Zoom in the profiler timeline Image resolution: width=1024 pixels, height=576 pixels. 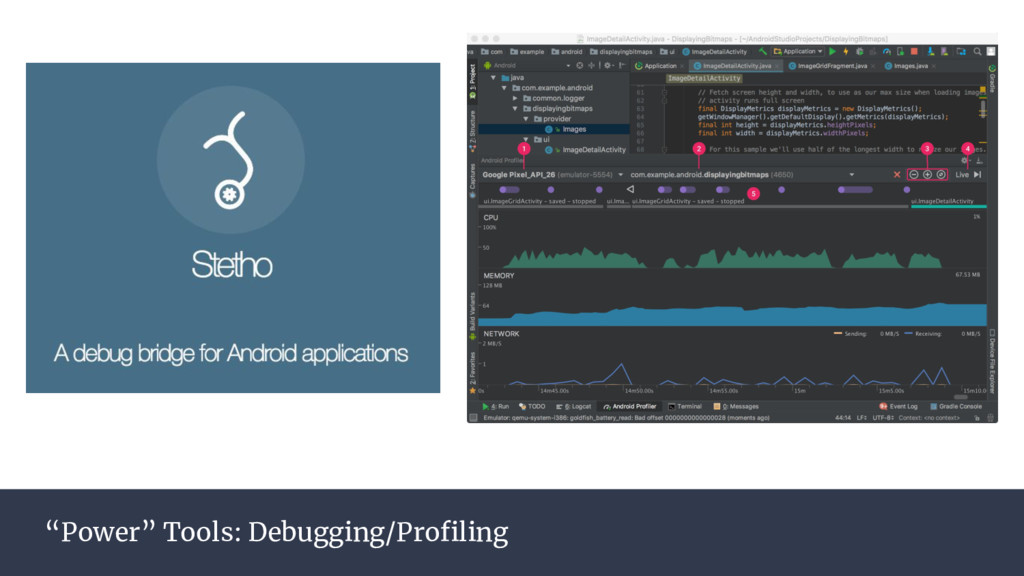pos(927,174)
